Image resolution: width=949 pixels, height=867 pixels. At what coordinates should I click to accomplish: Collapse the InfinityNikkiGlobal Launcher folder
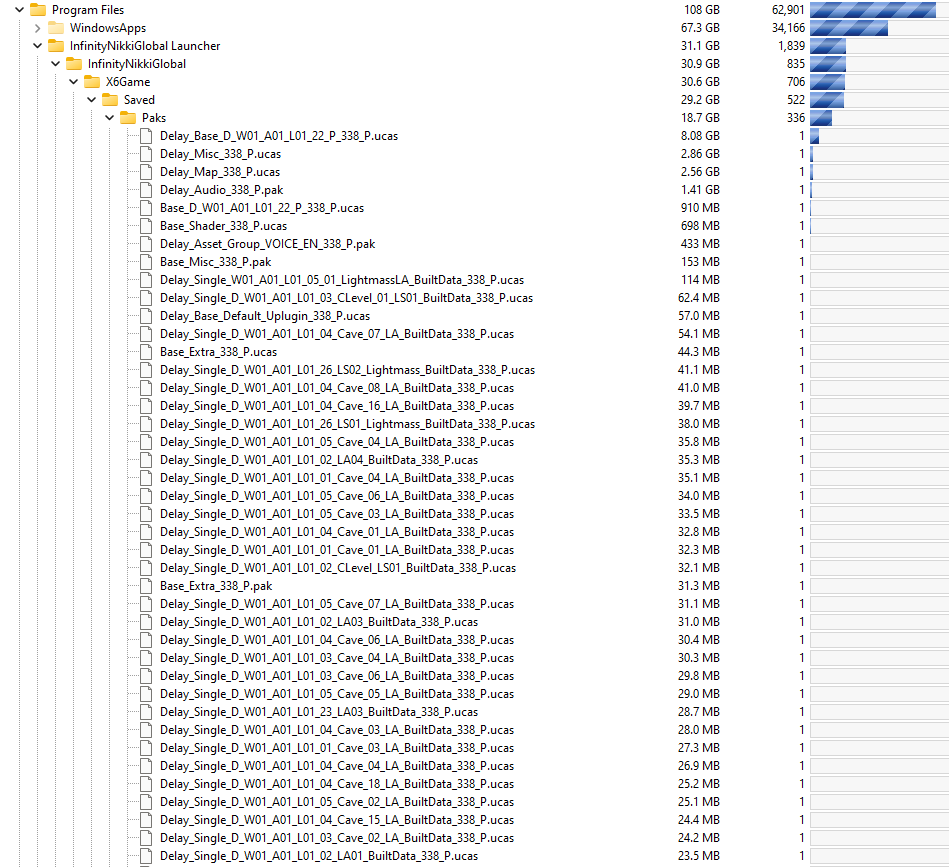38,46
